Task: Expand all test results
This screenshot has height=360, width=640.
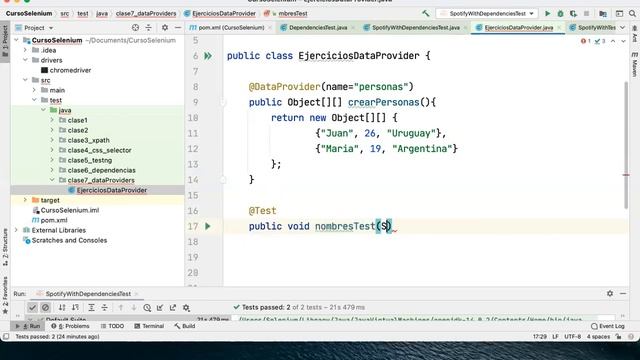Action: click(x=91, y=307)
